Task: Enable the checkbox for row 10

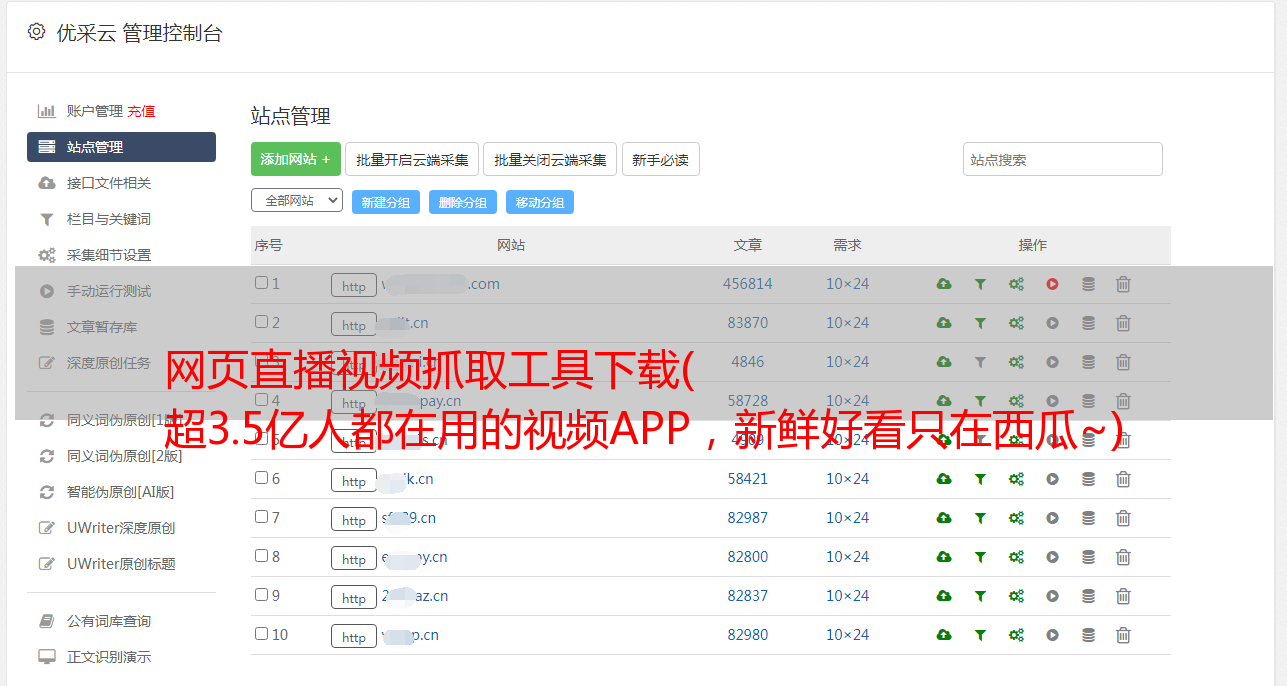Action: (261, 634)
